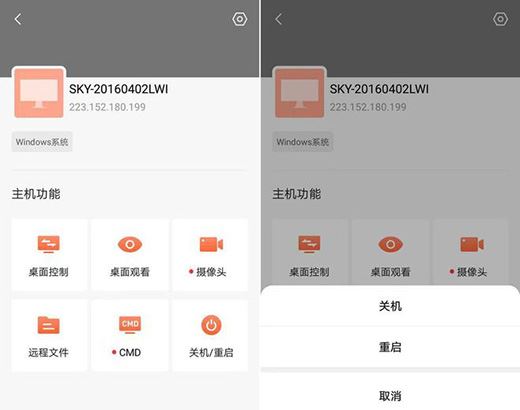
Task: Open 摄像头 camera in the left panel
Action: [x=210, y=255]
